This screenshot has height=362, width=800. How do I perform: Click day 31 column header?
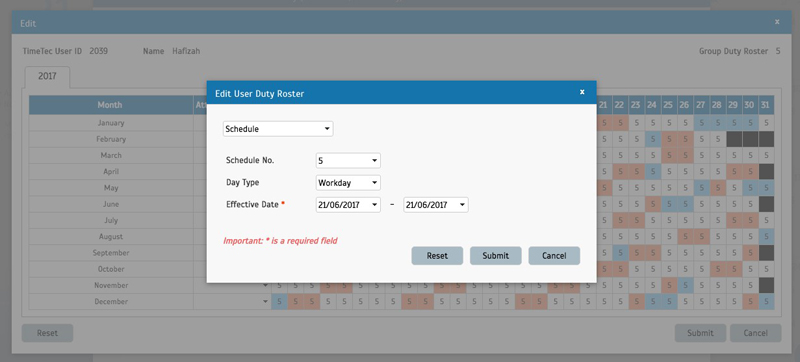[x=766, y=105]
